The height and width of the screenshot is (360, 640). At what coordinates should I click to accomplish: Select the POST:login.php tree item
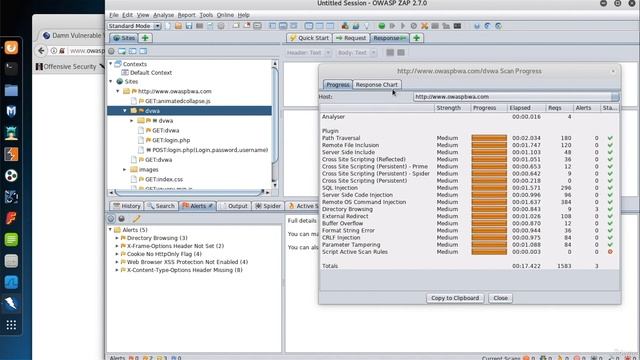pos(203,150)
